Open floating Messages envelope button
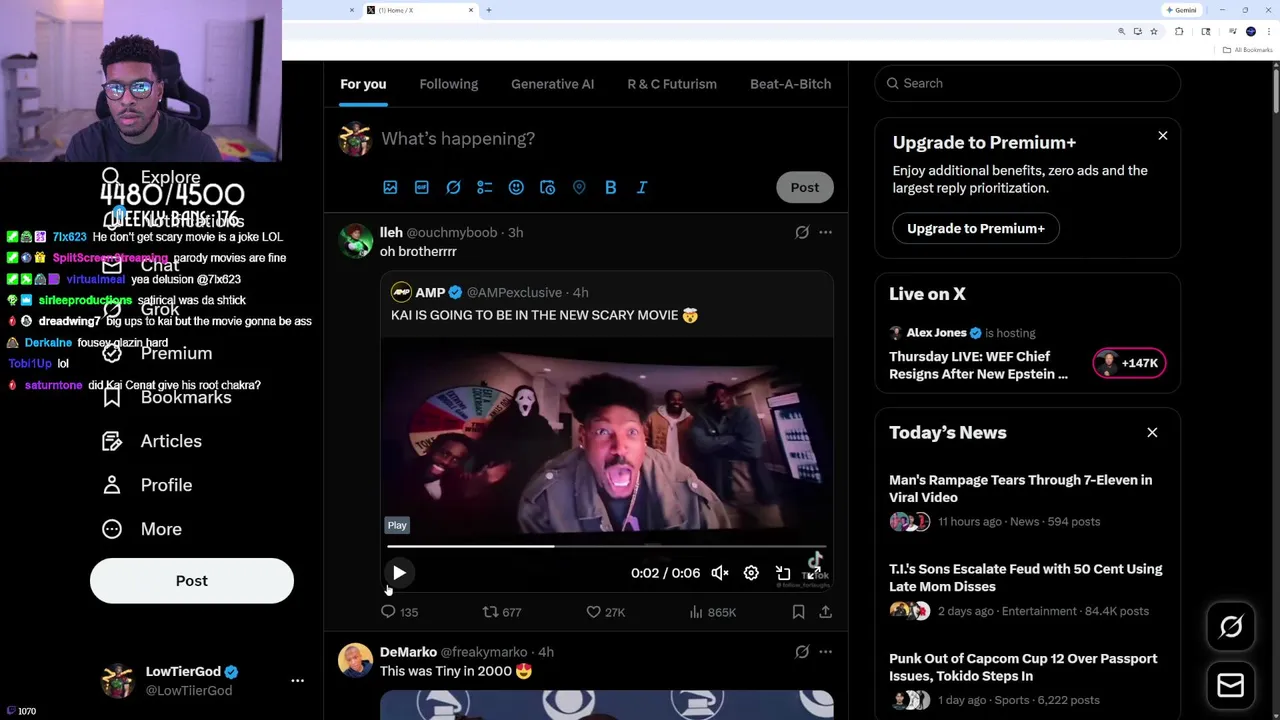 (x=1231, y=685)
